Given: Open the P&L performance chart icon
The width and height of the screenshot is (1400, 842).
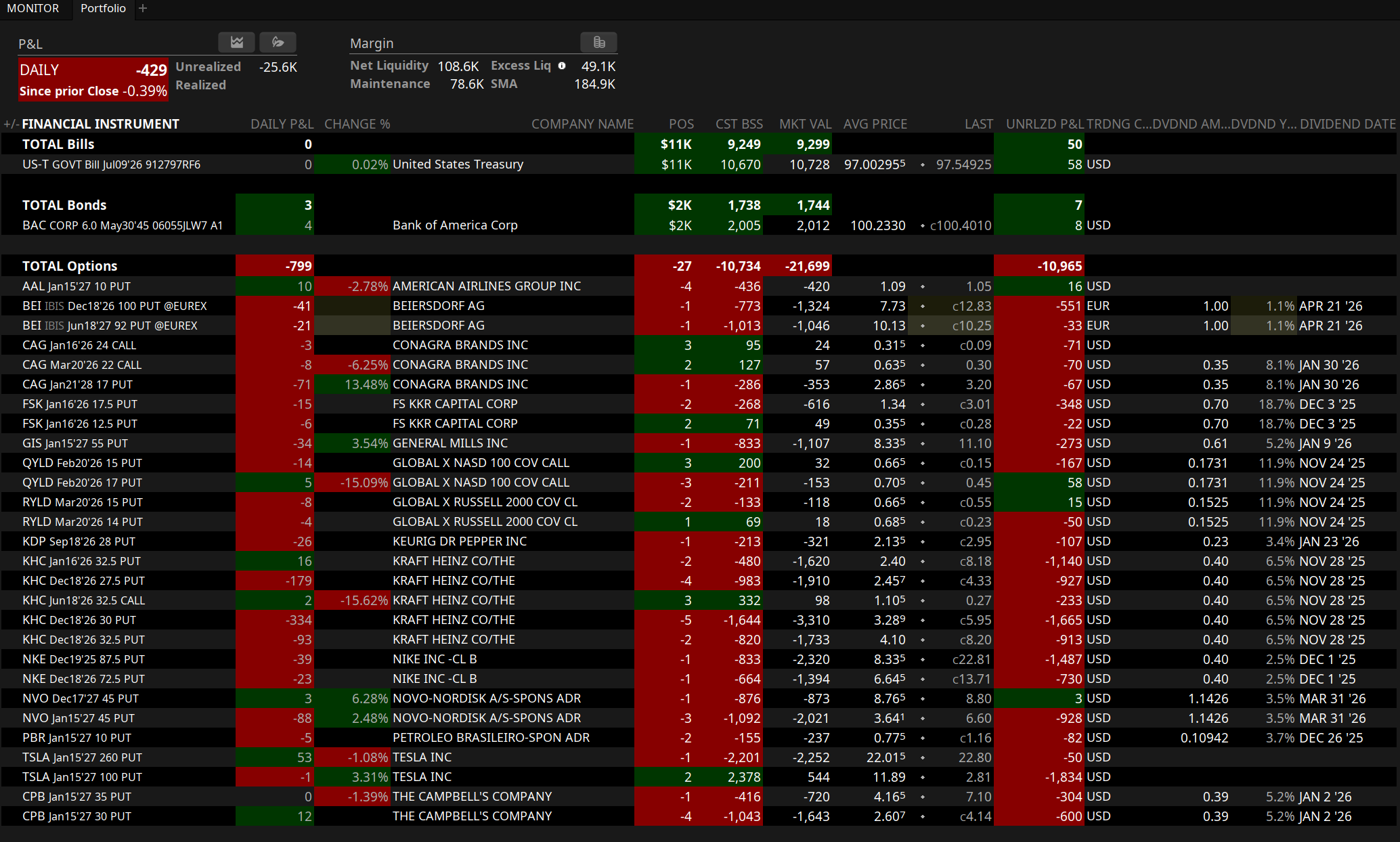Looking at the screenshot, I should [x=236, y=43].
